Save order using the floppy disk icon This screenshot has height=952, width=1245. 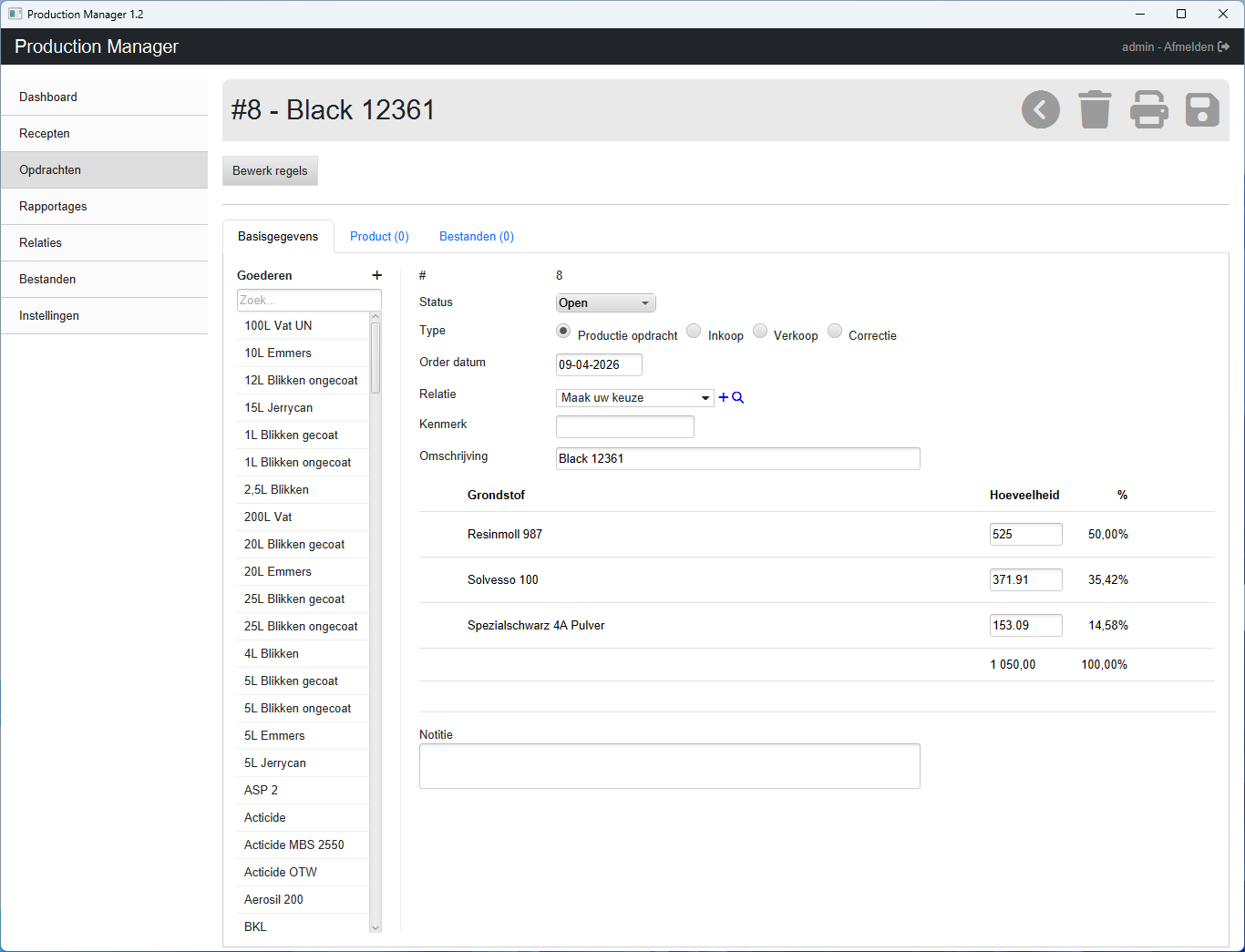[1202, 110]
